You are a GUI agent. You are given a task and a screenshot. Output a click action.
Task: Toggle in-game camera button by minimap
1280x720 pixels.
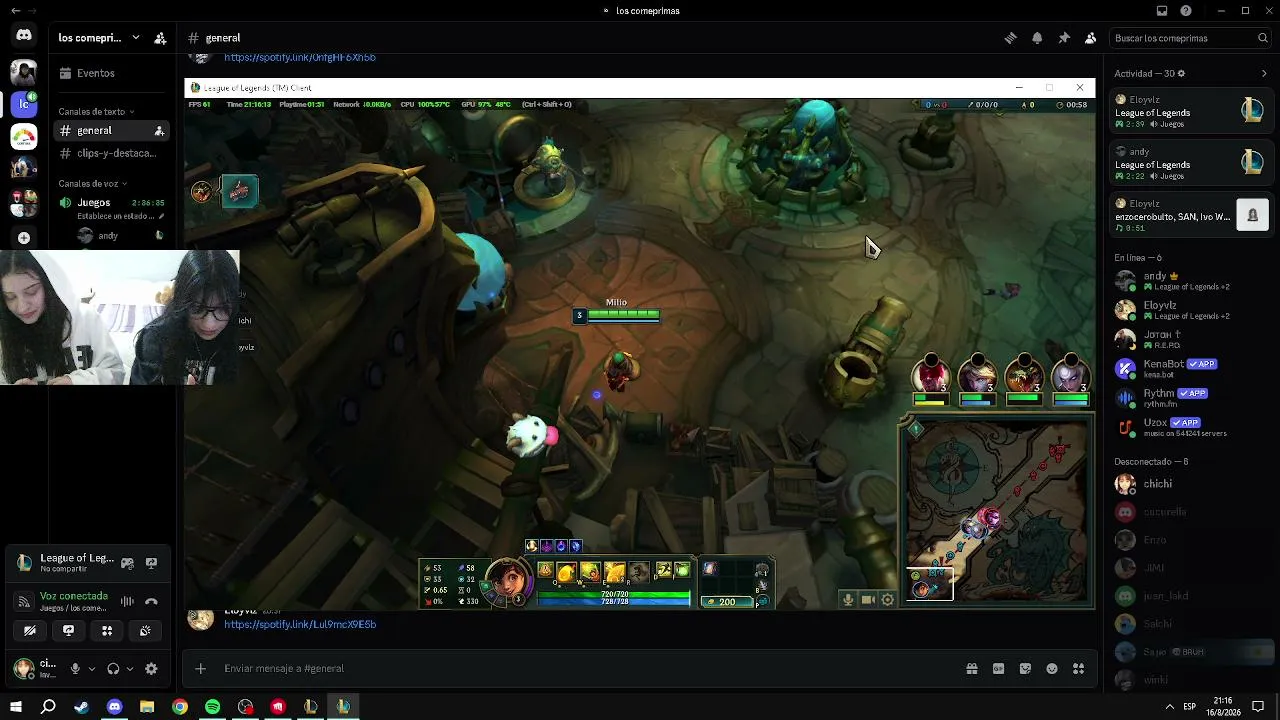pyautogui.click(x=868, y=600)
